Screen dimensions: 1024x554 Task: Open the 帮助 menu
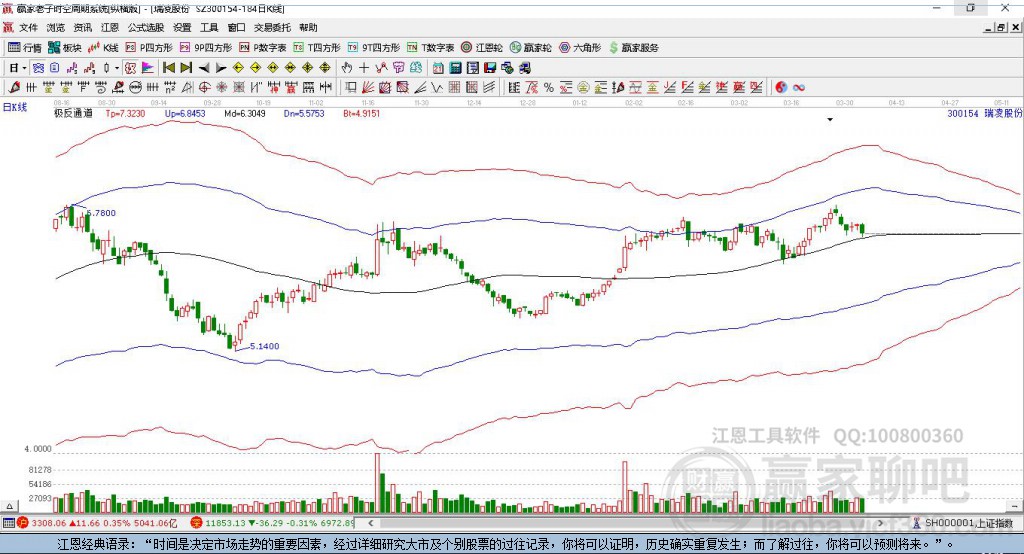(308, 27)
